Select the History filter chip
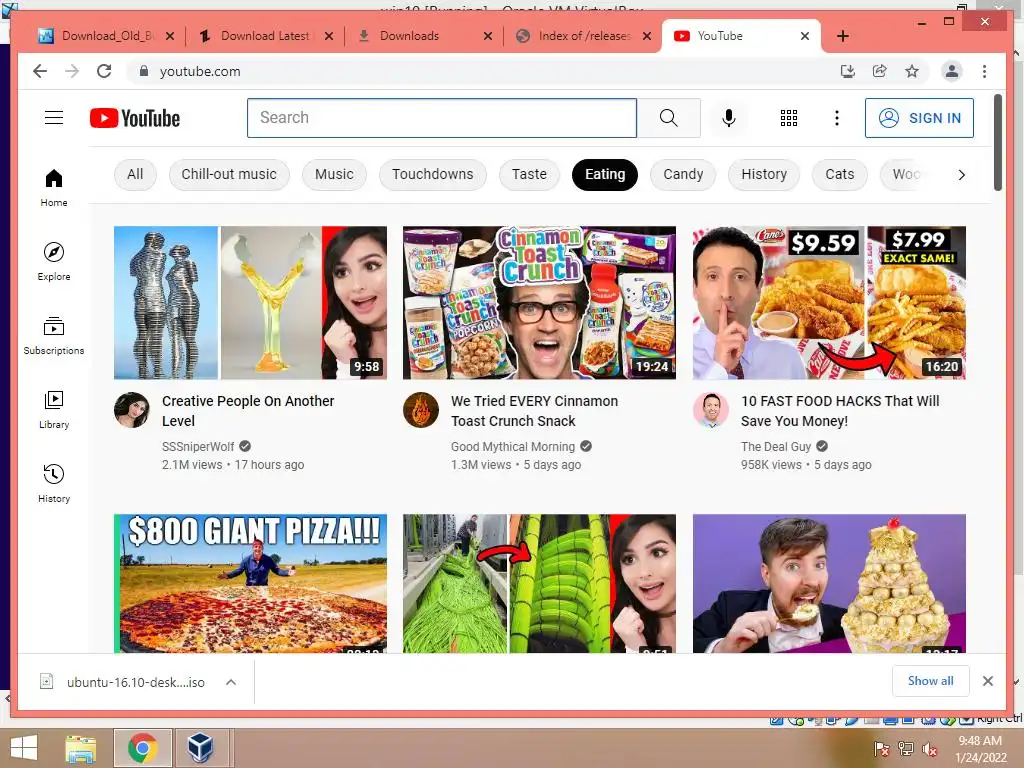Image resolution: width=1024 pixels, height=768 pixels. pyautogui.click(x=763, y=174)
